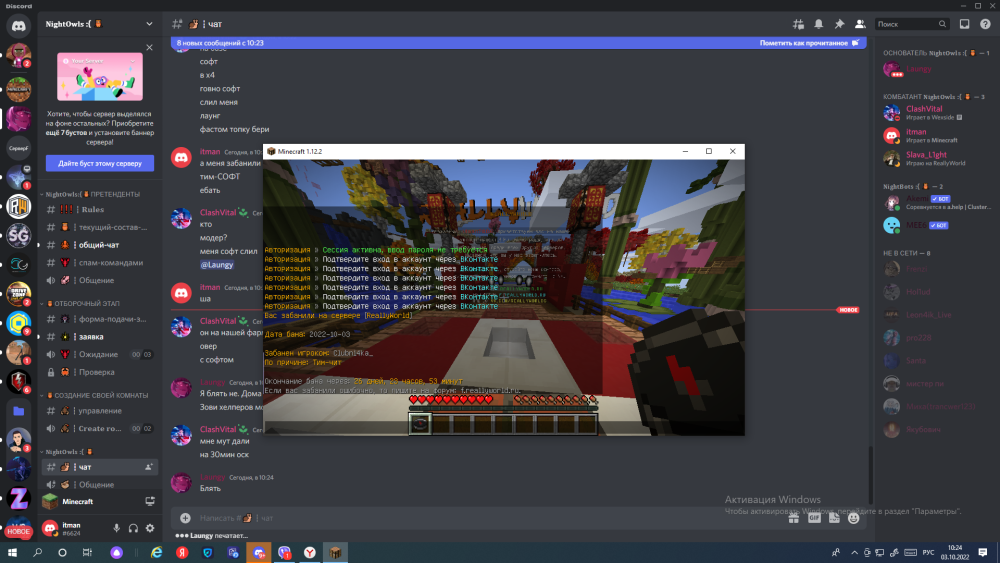Open форма-подачи-з... channel
This screenshot has height=563, width=1000.
(99, 319)
